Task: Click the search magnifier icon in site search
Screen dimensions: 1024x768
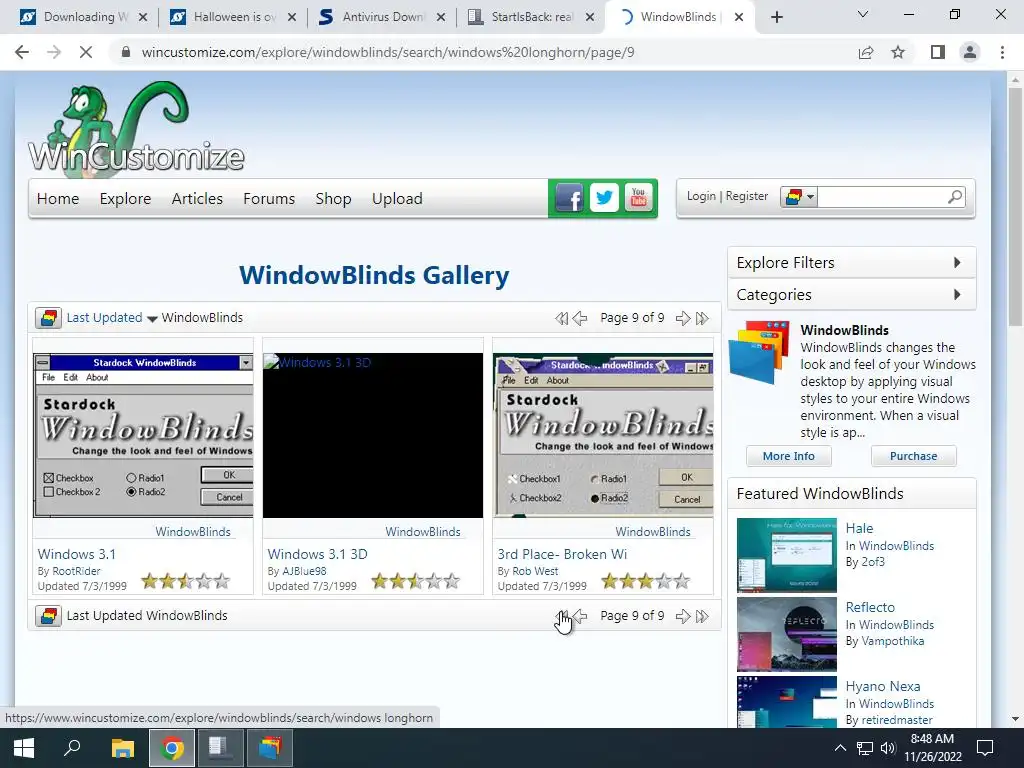Action: coord(955,196)
